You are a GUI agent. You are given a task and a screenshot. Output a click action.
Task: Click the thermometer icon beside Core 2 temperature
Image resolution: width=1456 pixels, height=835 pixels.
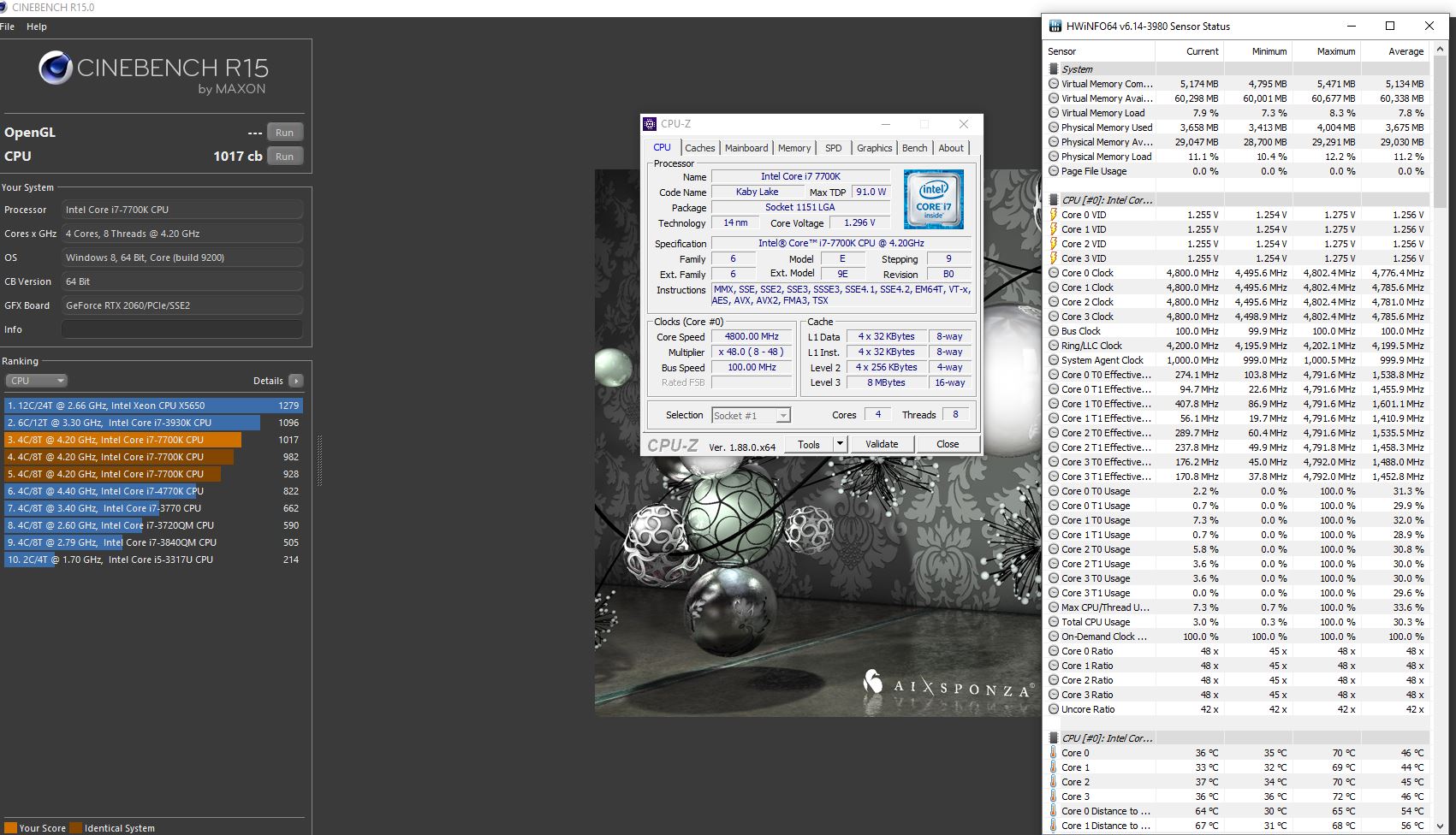pos(1054,782)
